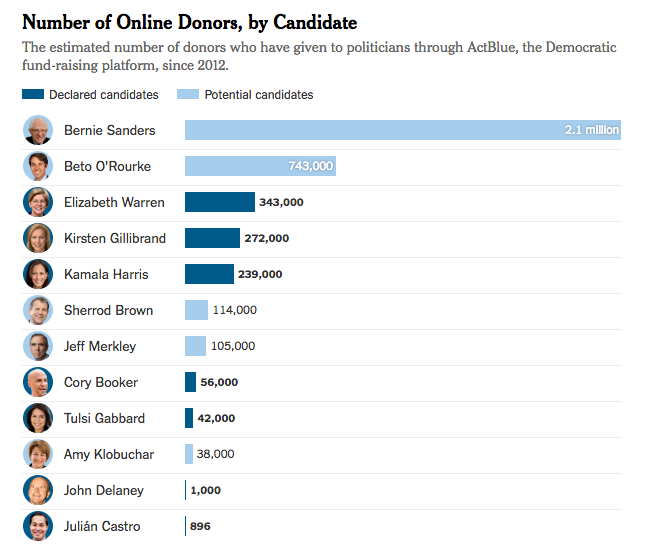The height and width of the screenshot is (550, 671).
Task: Click Bernie Sanders' portrait photo
Action: point(38,130)
